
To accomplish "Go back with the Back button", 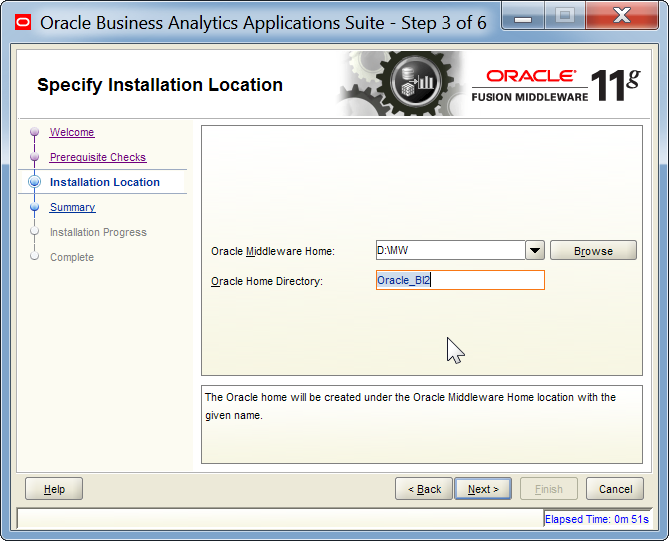I will (424, 489).
